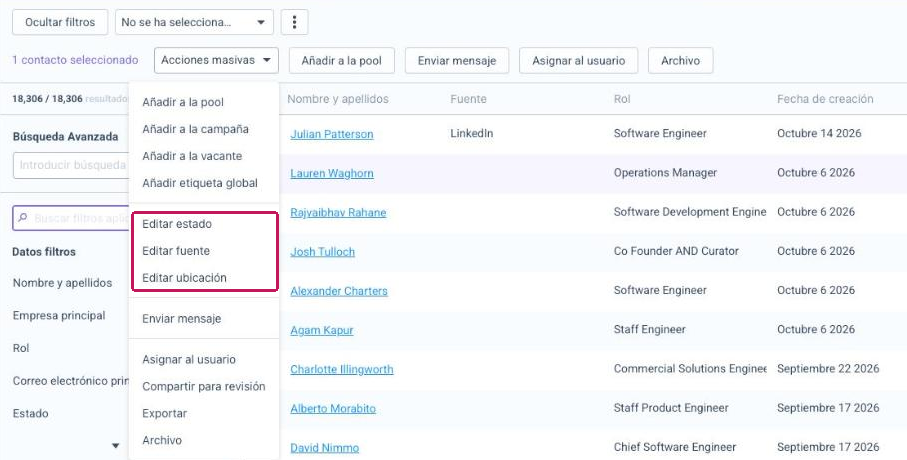Click the Septiembre 22 2026 date cell

(828, 369)
